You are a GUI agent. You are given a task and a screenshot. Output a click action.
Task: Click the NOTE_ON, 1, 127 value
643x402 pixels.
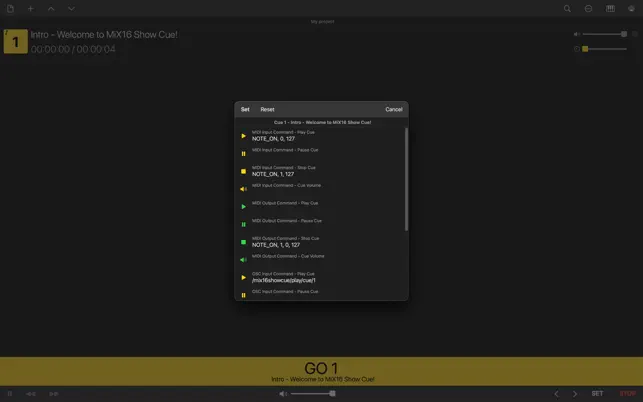[x=273, y=174]
